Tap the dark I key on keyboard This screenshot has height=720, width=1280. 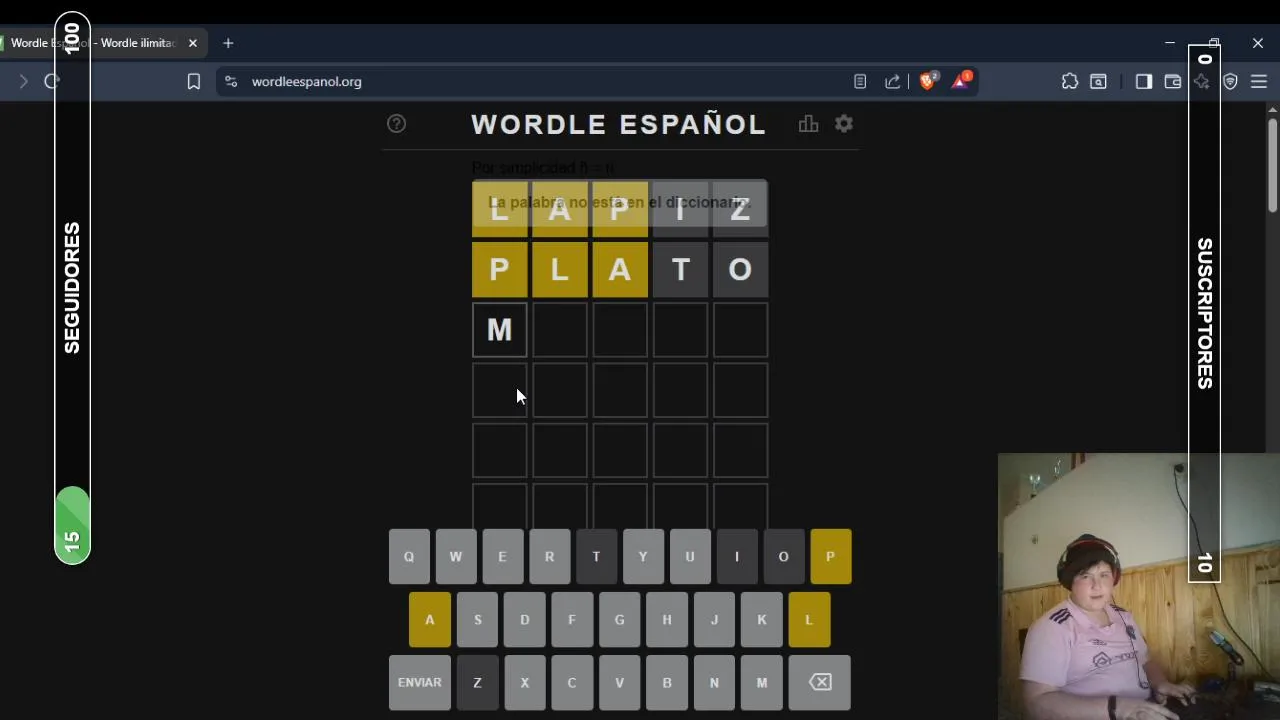(x=737, y=556)
